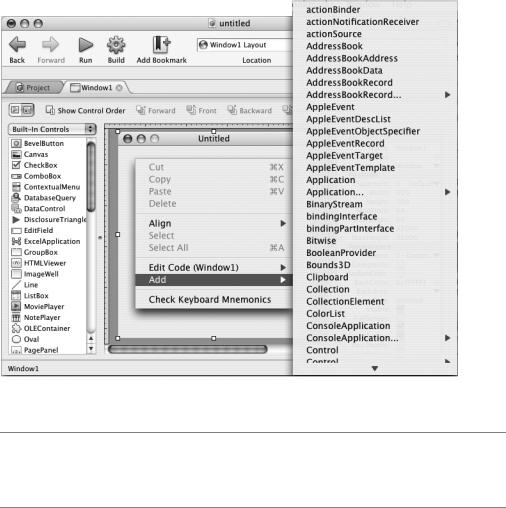Select the EditField control icon
Image resolution: width=506 pixels, height=508 pixels.
coord(16,231)
